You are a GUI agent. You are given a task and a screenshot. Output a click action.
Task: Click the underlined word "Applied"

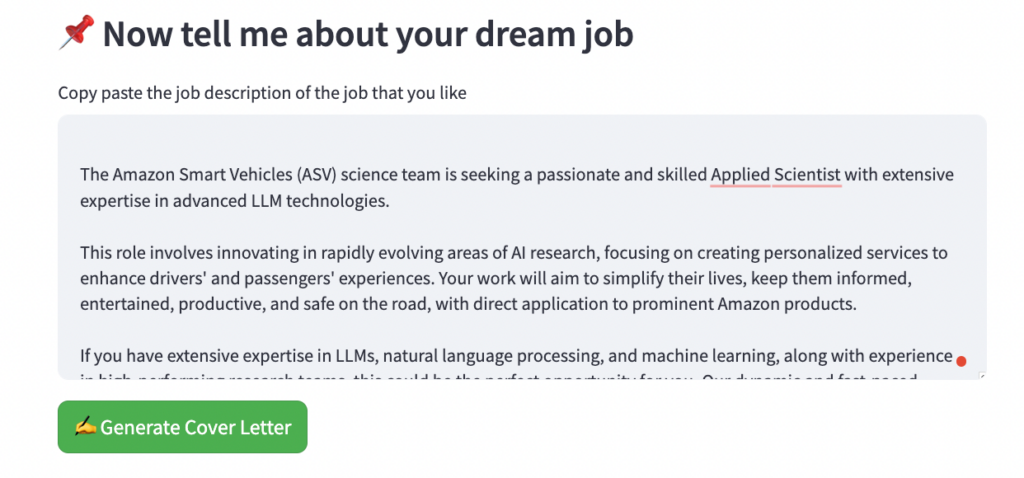pos(740,175)
